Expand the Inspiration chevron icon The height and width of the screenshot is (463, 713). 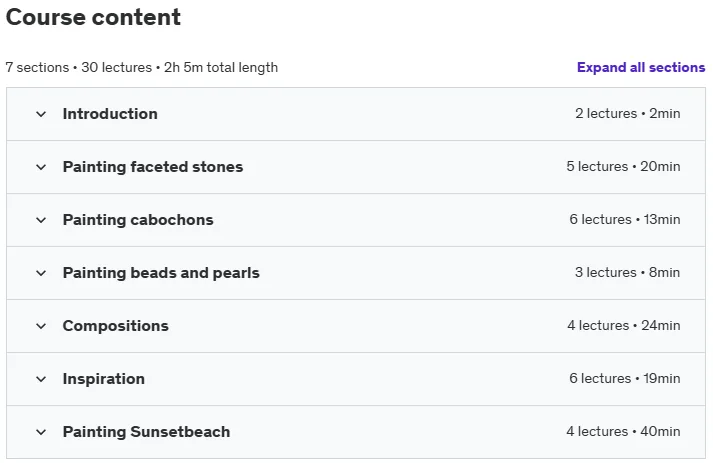pyautogui.click(x=41, y=379)
